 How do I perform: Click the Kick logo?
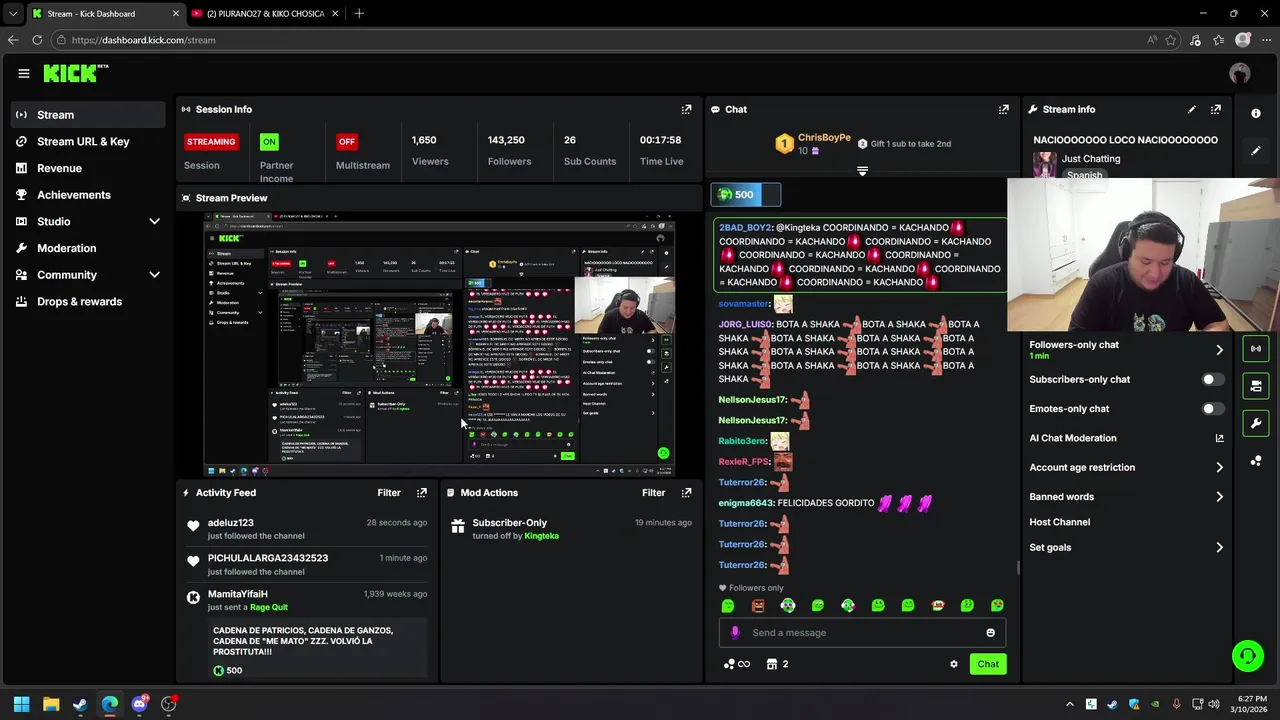75,73
